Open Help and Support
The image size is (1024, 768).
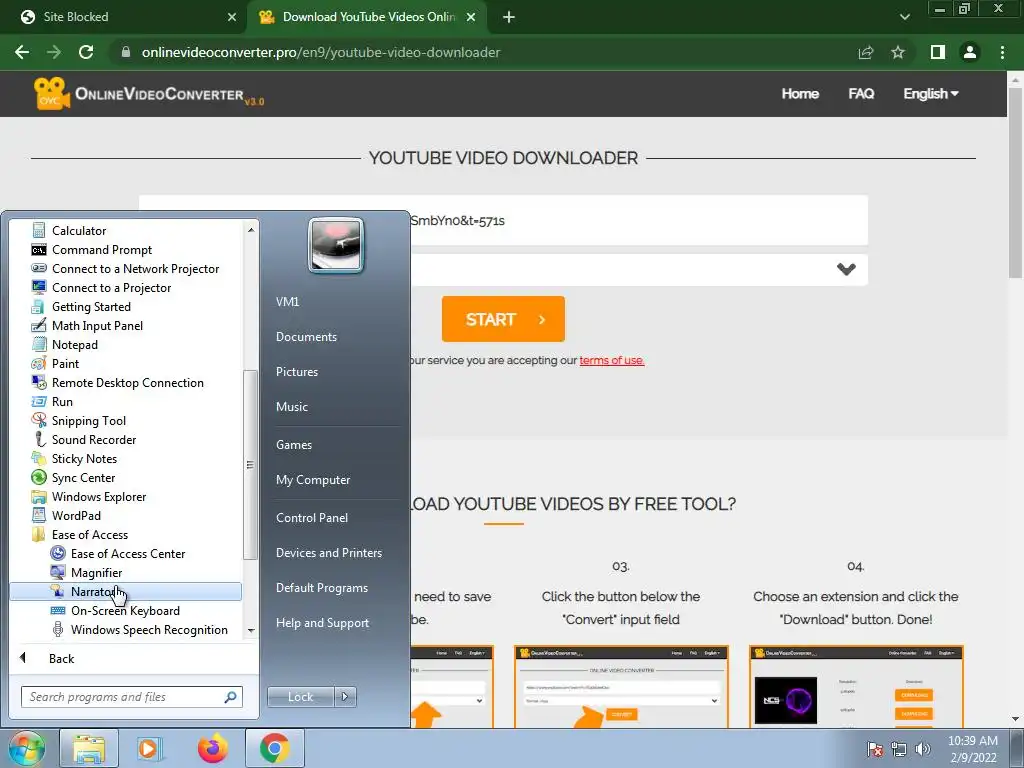pyautogui.click(x=322, y=622)
